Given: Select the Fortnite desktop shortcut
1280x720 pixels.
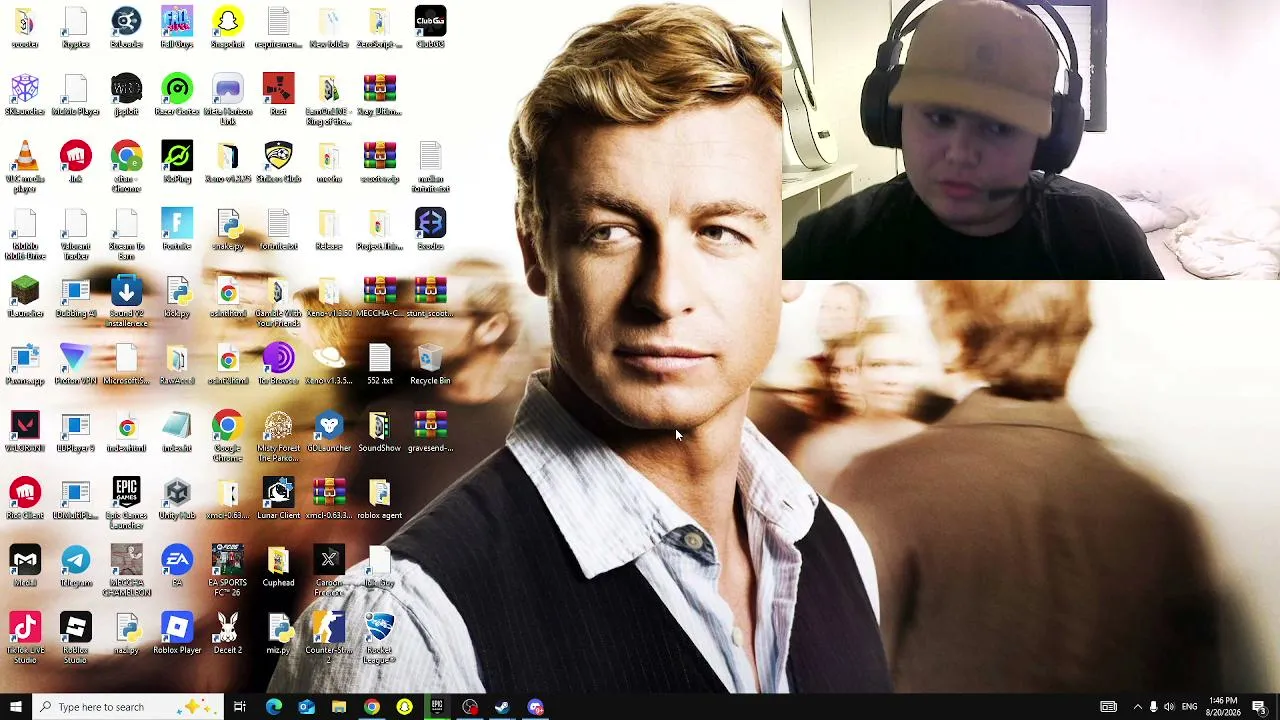Looking at the screenshot, I should click(177, 230).
